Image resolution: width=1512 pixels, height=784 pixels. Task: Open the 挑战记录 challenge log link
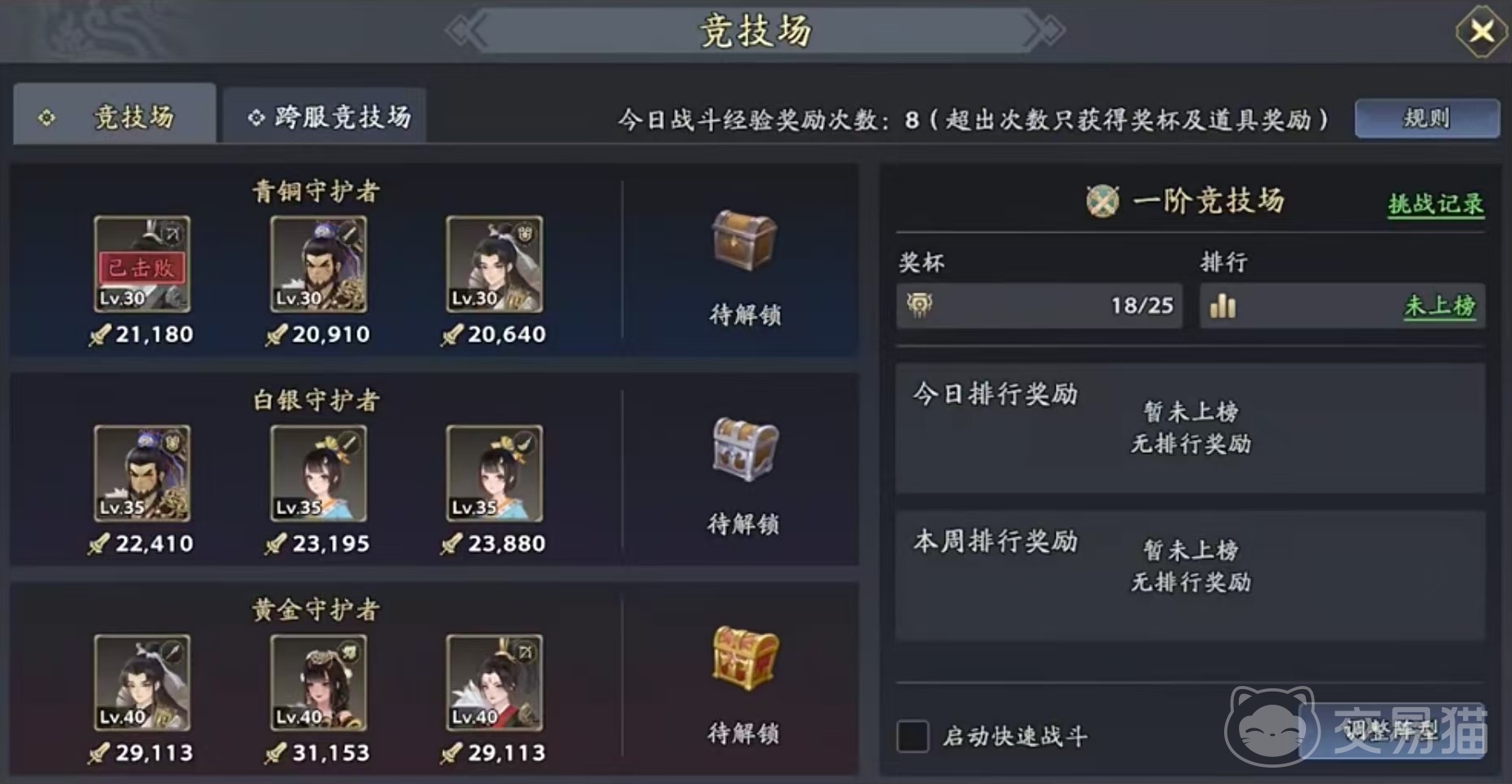pos(1436,204)
